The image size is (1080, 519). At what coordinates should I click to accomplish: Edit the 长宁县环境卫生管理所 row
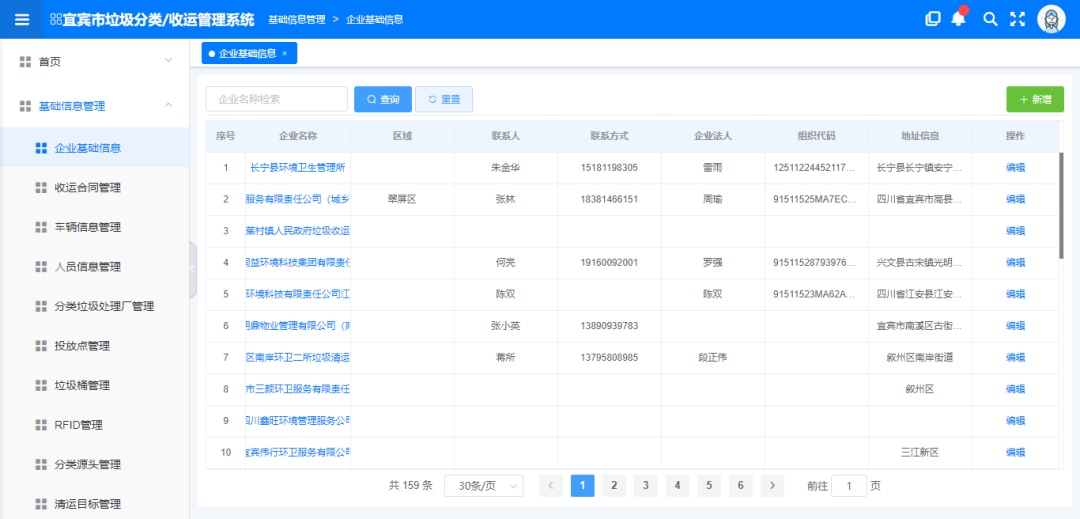(1015, 168)
